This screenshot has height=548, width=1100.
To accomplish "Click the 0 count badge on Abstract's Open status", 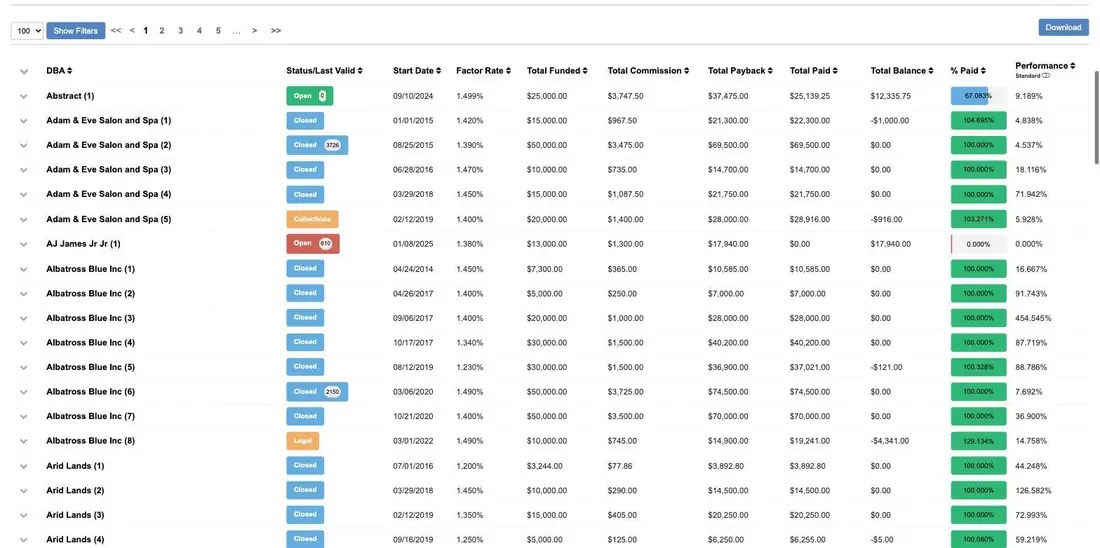I will tap(322, 95).
